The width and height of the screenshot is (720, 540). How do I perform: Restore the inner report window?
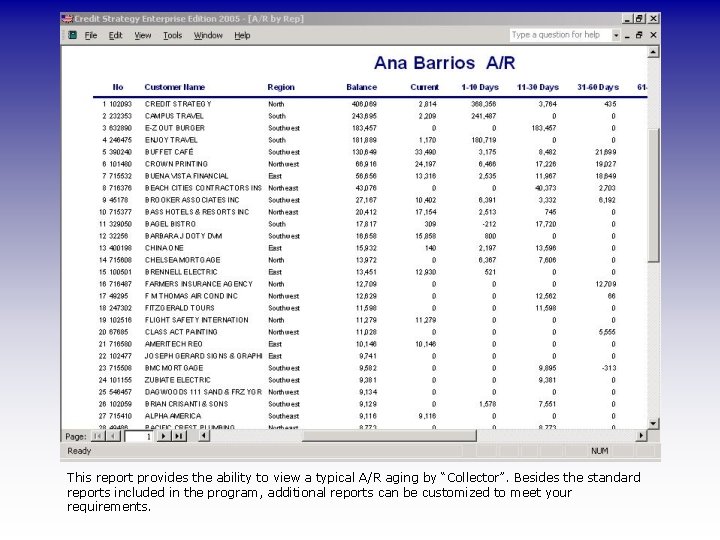pyautogui.click(x=639, y=35)
